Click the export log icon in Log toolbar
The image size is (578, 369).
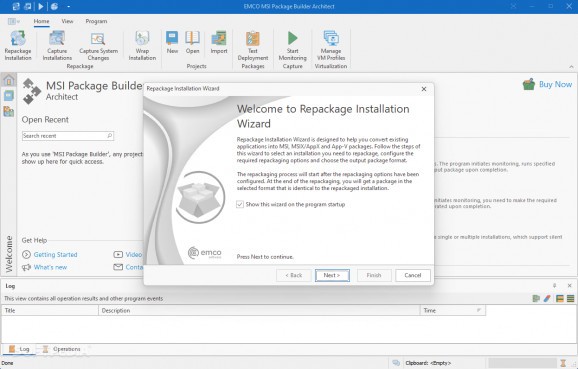click(536, 299)
